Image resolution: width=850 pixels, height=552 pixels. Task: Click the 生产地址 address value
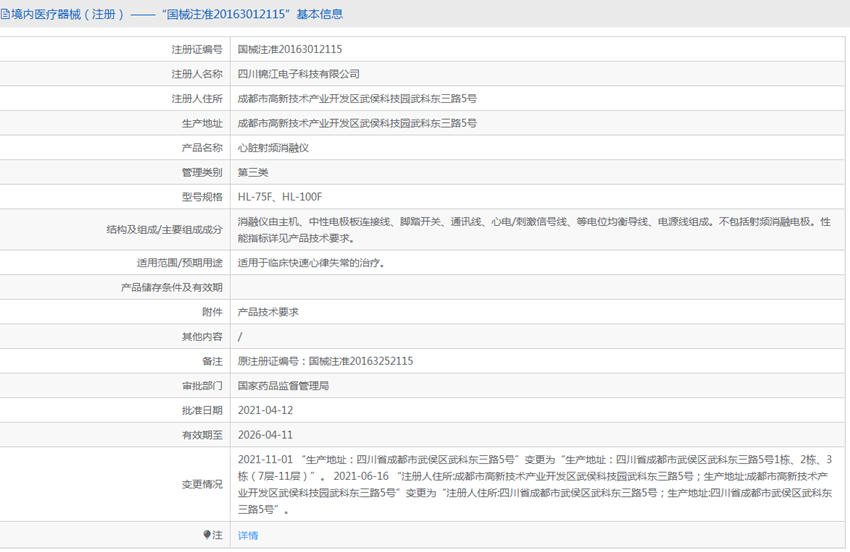[356, 123]
